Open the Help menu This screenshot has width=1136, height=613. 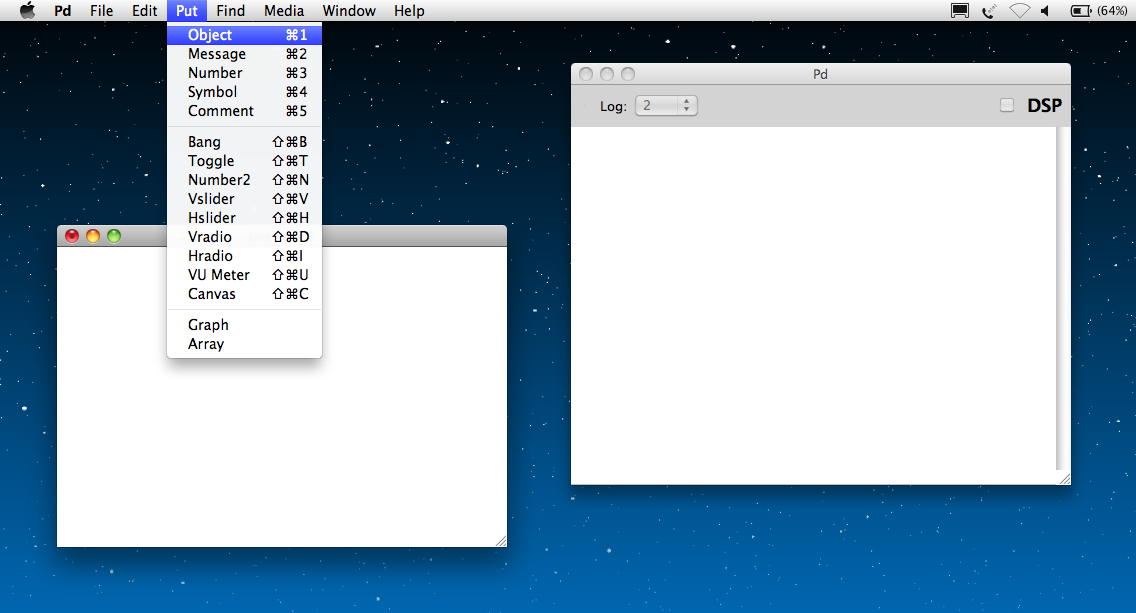[409, 11]
